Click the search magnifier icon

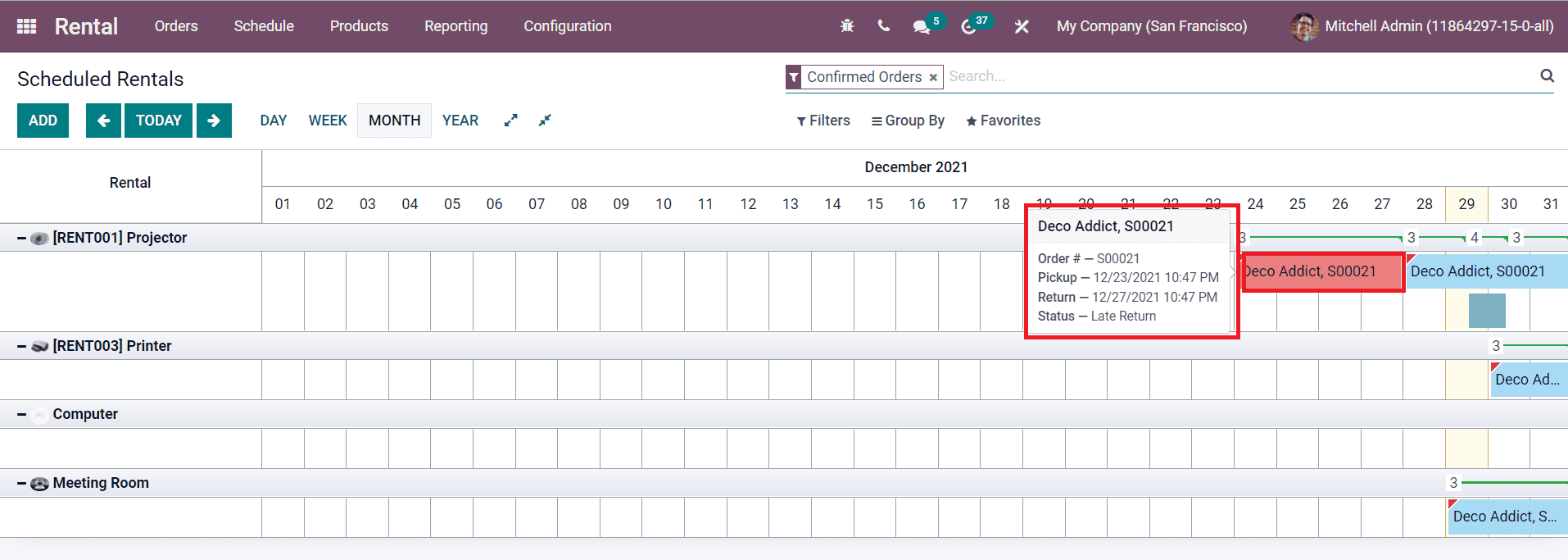pyautogui.click(x=1547, y=75)
